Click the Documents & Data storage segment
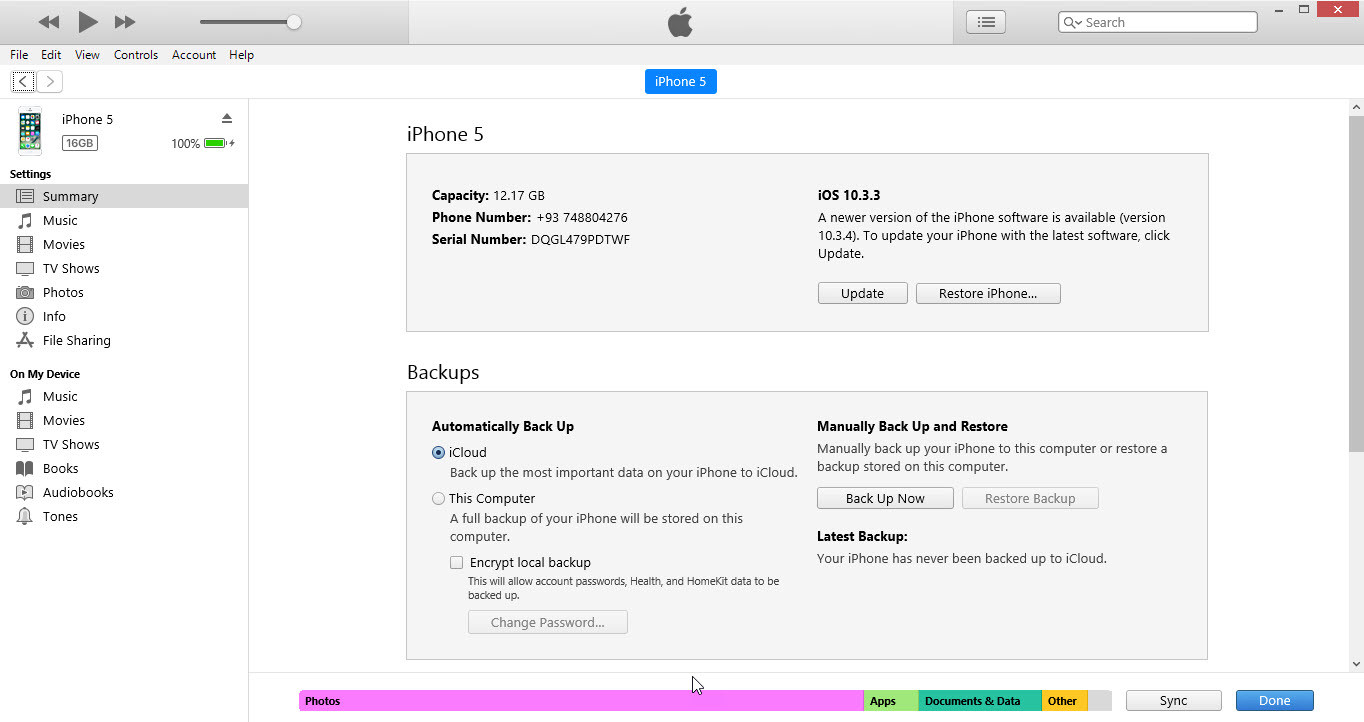This screenshot has height=722, width=1364. click(980, 701)
